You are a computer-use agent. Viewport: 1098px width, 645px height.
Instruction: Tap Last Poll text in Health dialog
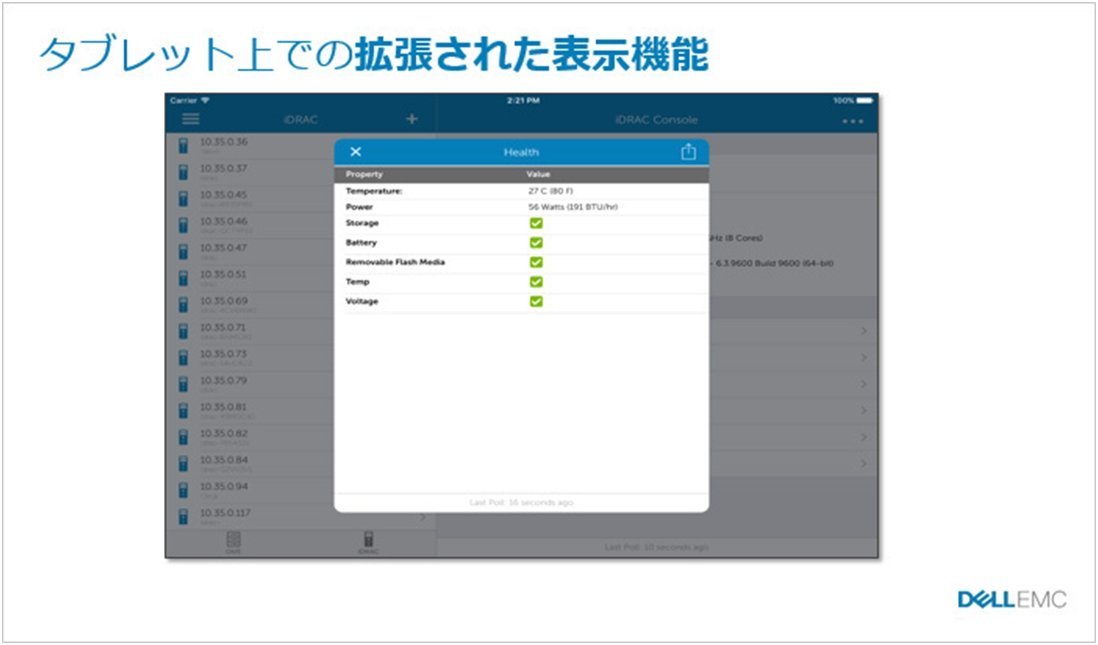(x=521, y=503)
